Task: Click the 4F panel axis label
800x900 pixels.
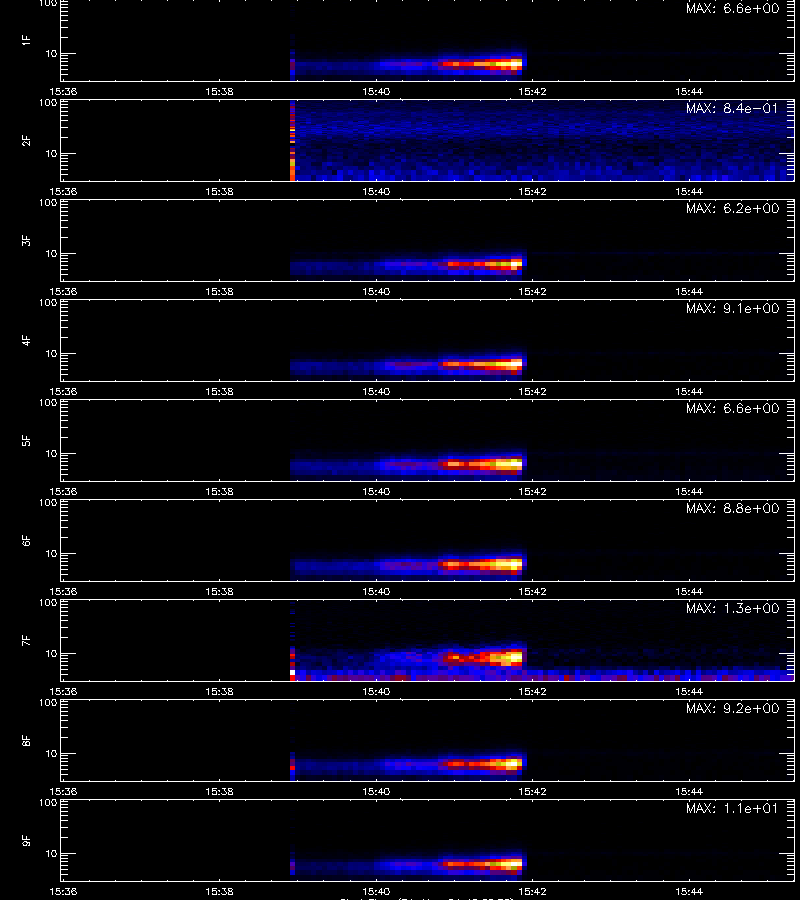Action: [x=26, y=340]
